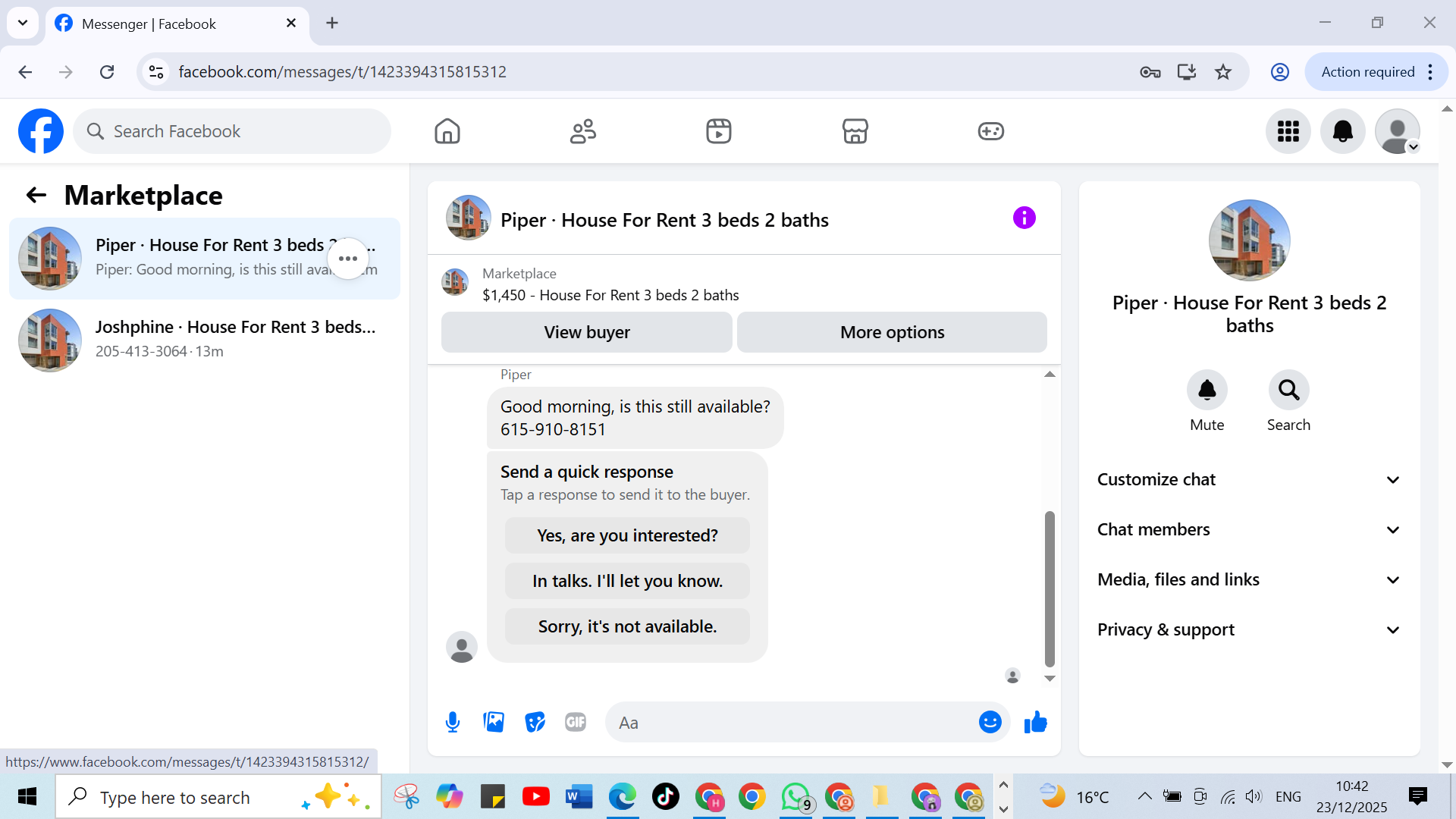
Task: Click the voice clip microphone icon
Action: (453, 722)
